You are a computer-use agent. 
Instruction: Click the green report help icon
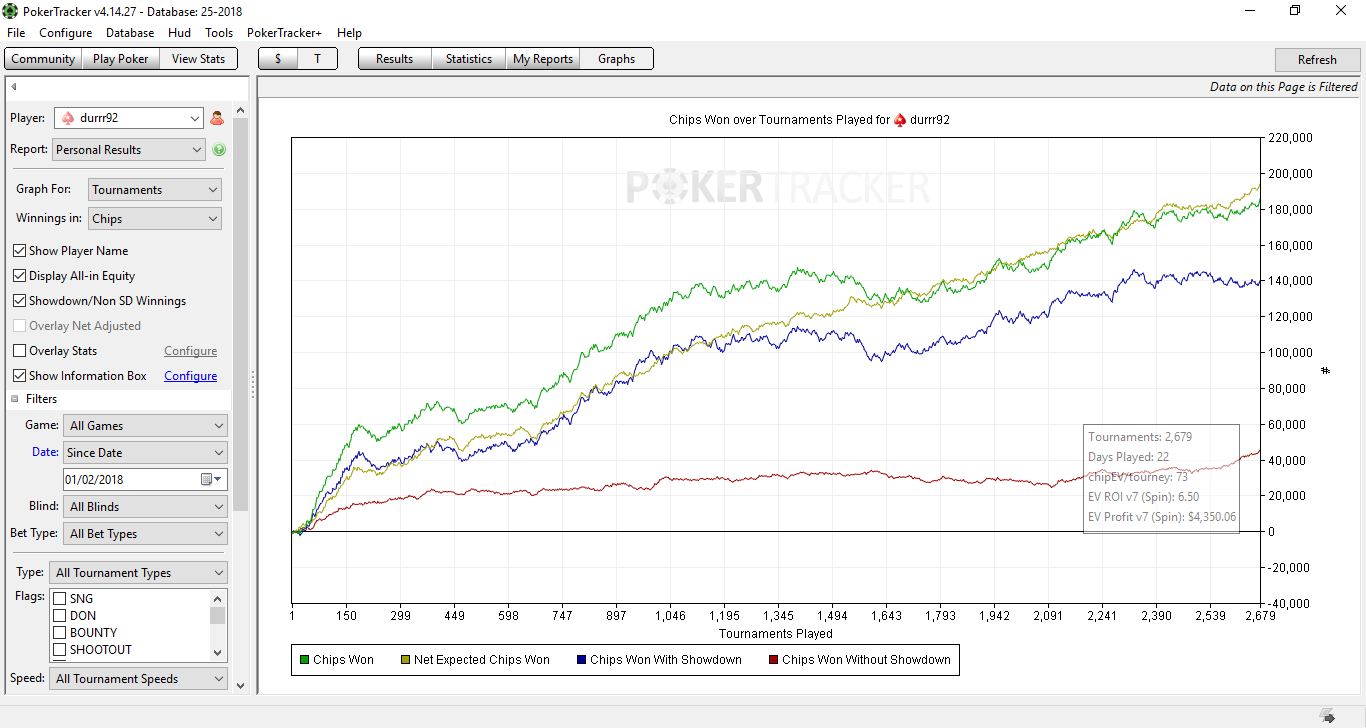(219, 150)
